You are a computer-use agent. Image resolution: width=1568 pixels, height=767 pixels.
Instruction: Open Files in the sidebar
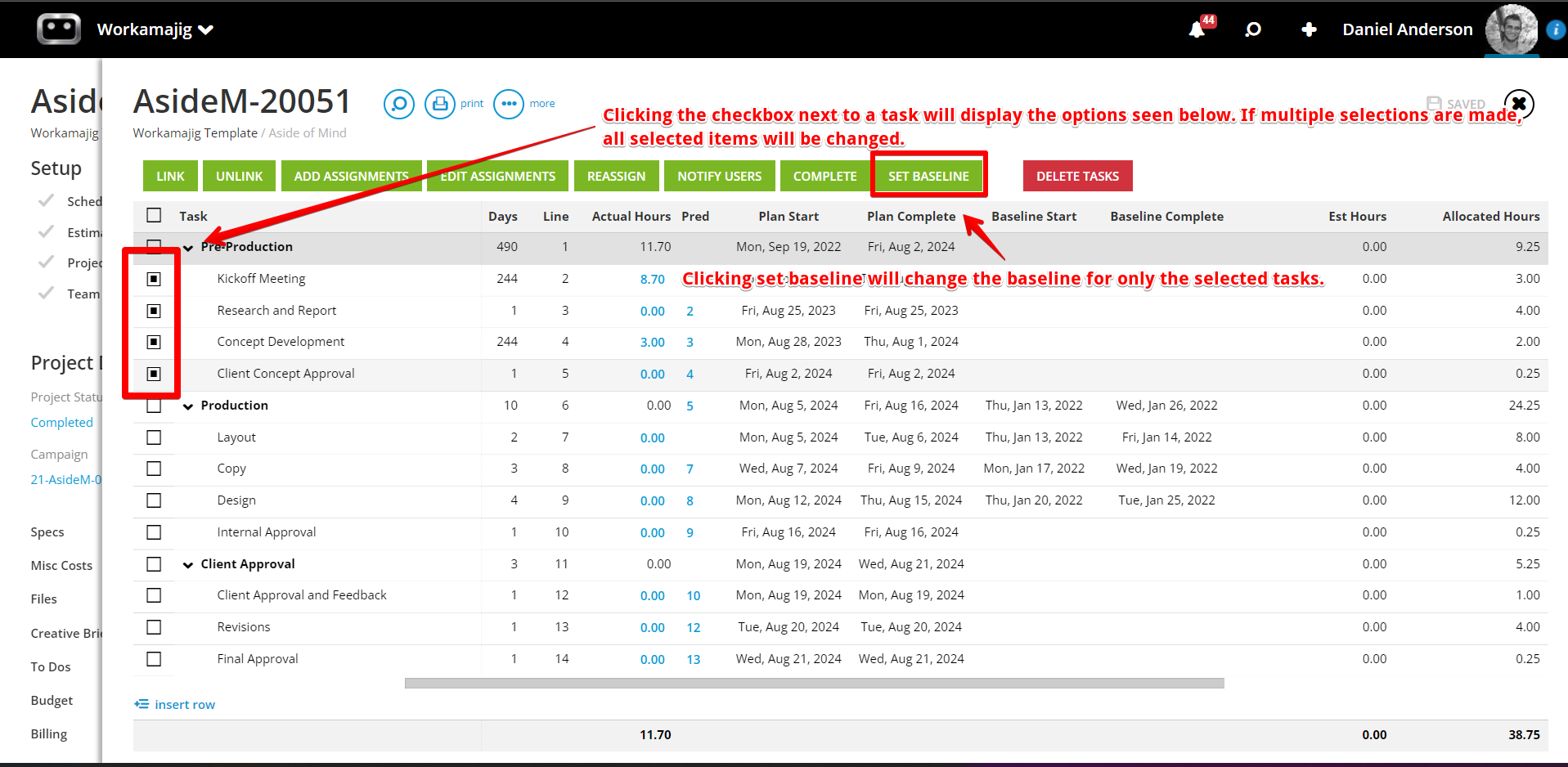click(43, 599)
